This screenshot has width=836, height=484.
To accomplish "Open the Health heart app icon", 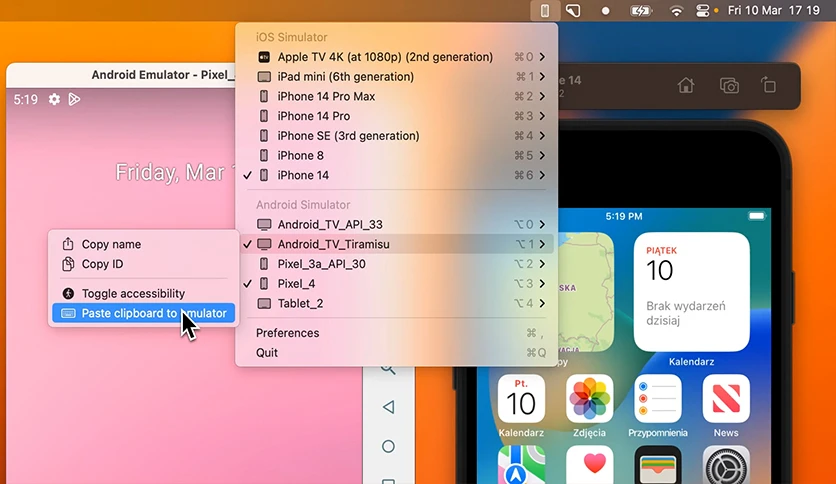I will pyautogui.click(x=589, y=465).
